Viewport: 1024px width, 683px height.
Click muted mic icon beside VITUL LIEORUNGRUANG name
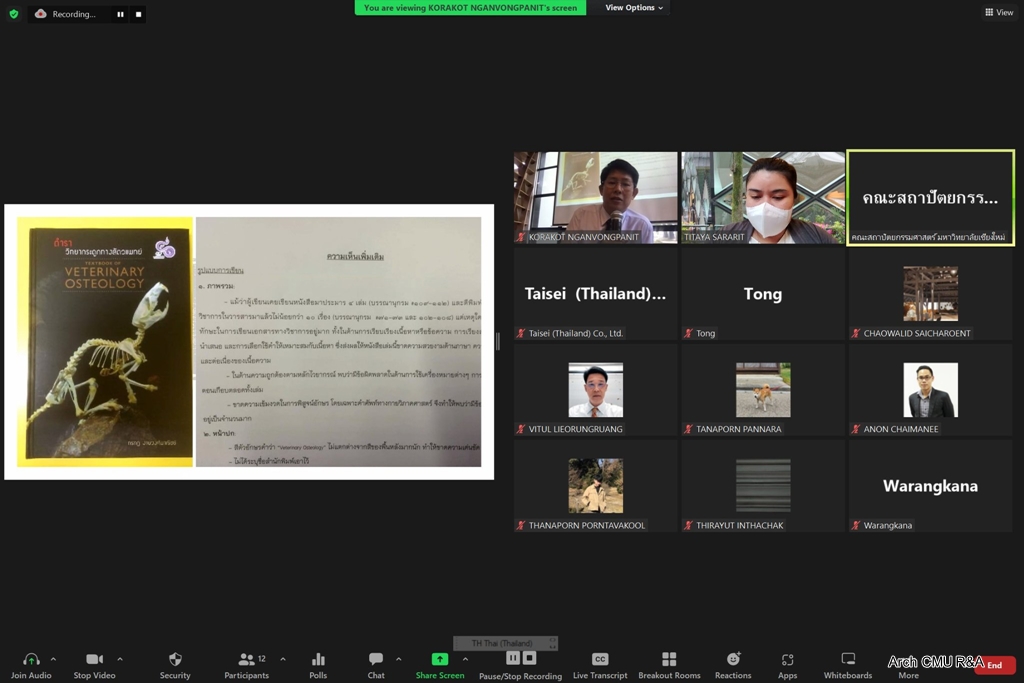(521, 429)
